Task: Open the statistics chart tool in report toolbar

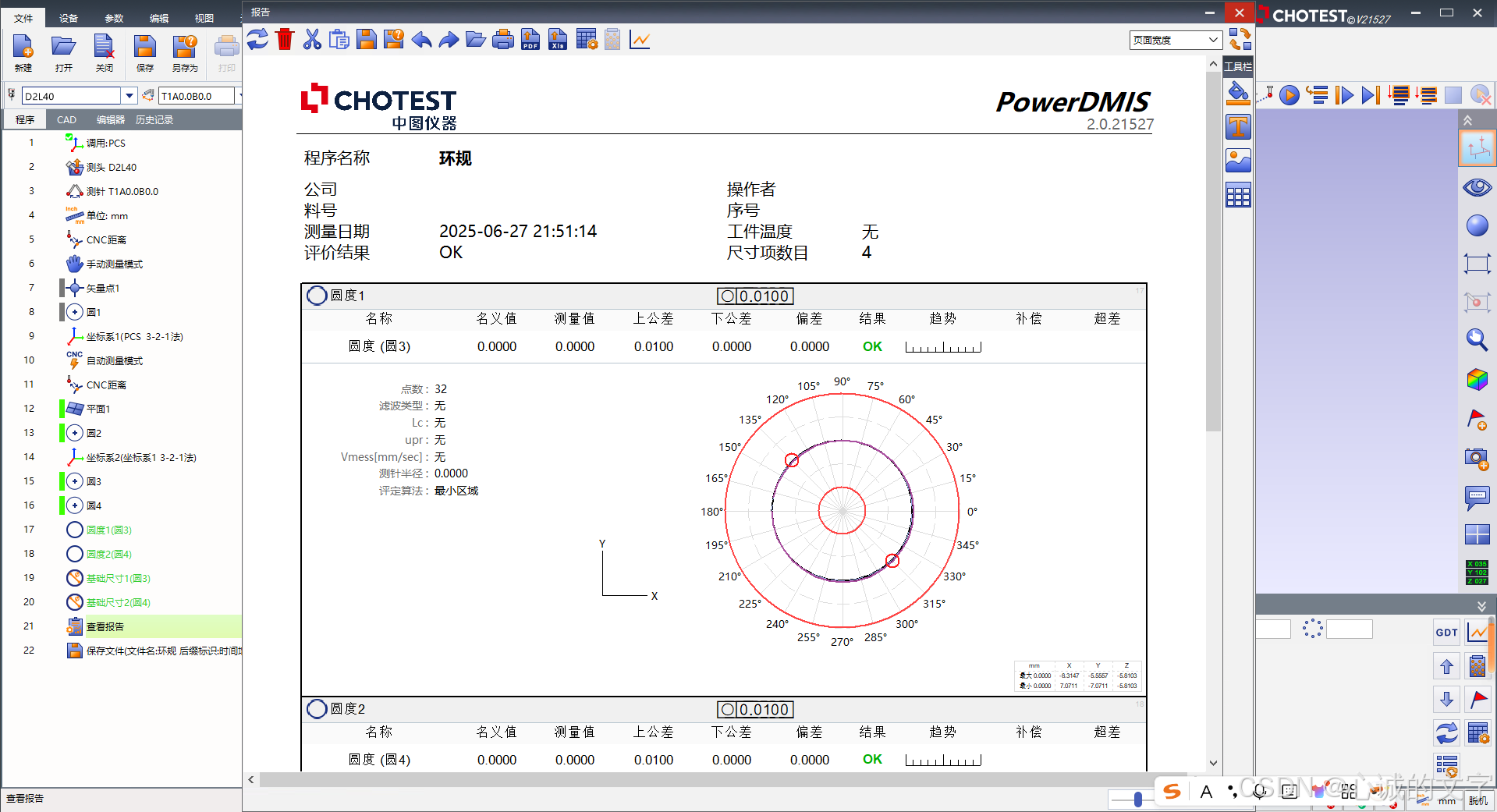Action: tap(639, 39)
